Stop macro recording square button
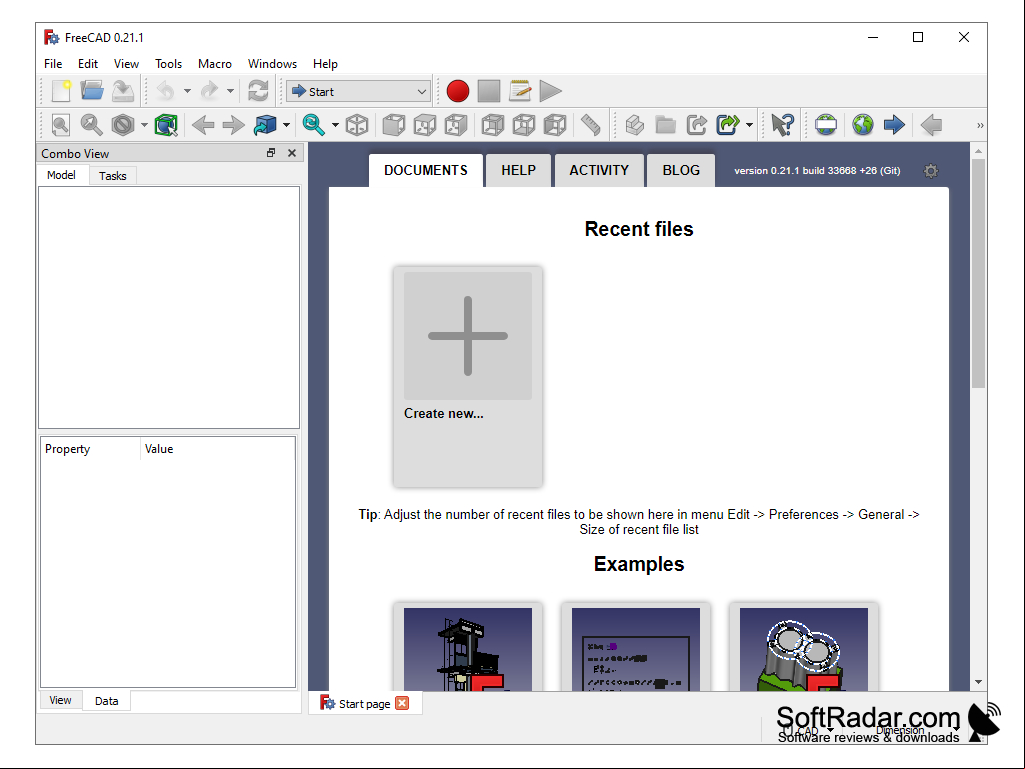 (489, 91)
